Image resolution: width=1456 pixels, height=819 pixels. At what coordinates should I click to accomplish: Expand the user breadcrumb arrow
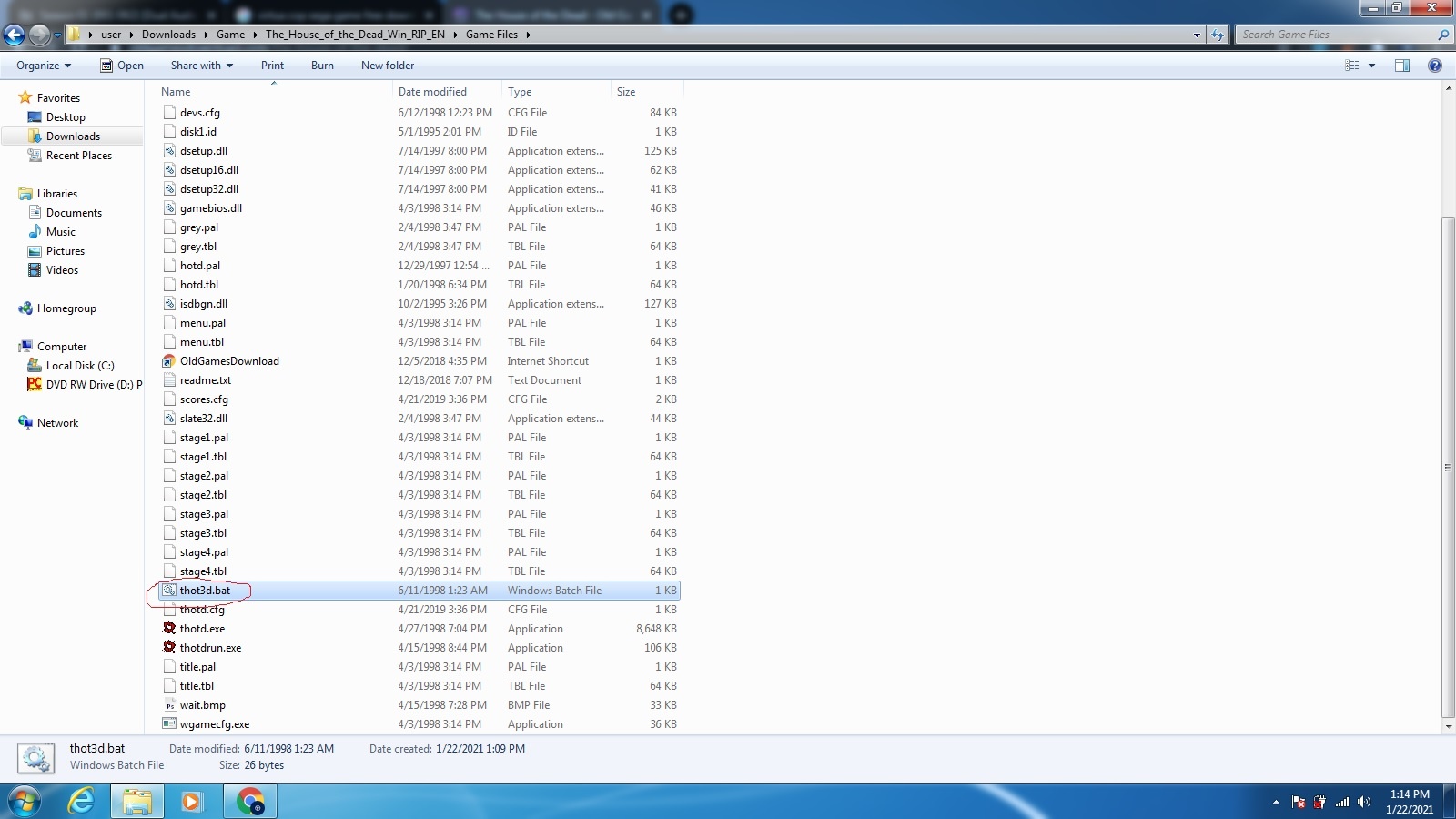(x=131, y=35)
